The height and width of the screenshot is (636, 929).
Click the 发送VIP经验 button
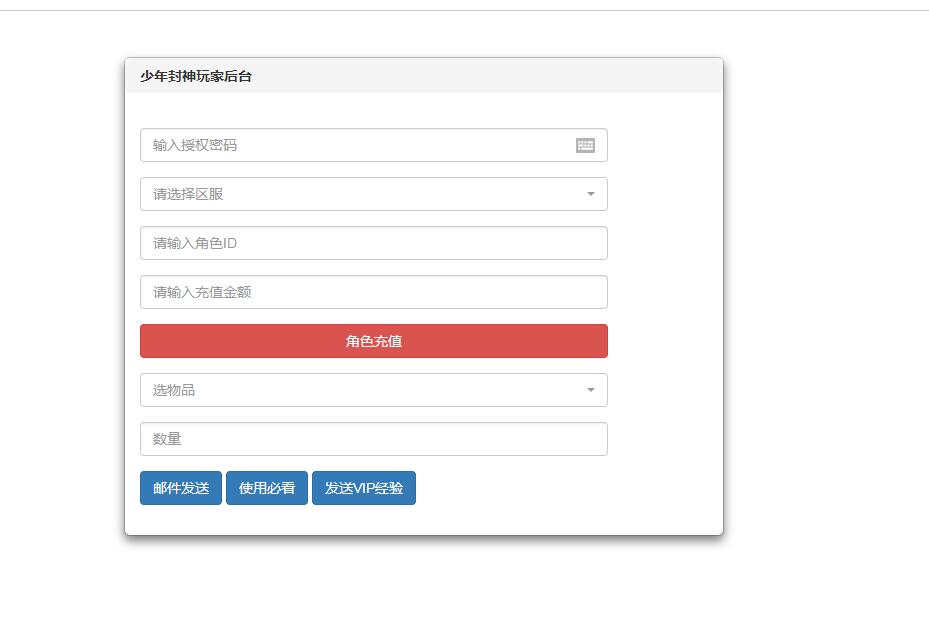coord(364,488)
